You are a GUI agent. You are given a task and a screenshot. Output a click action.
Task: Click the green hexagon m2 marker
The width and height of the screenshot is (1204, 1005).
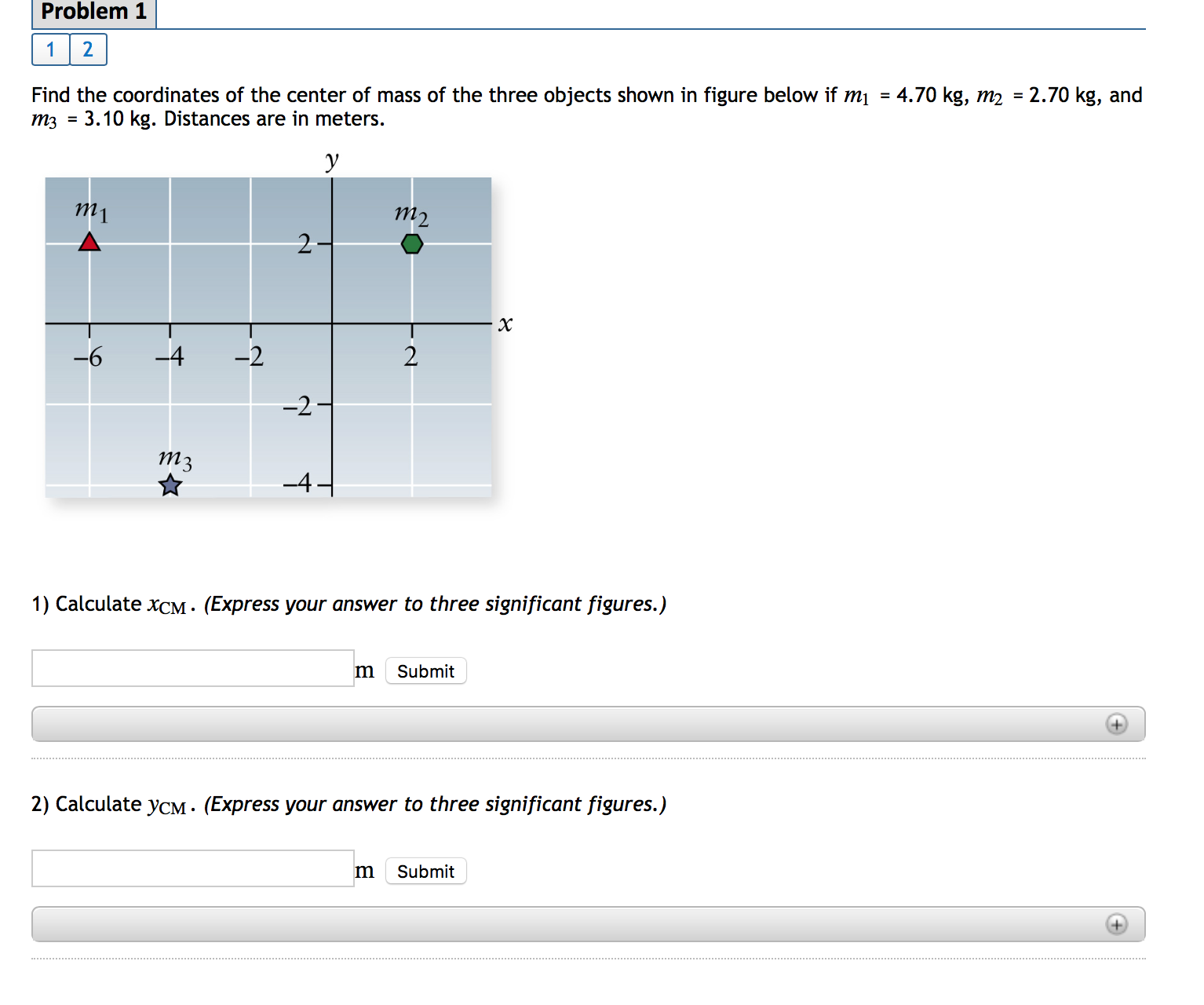[x=412, y=244]
